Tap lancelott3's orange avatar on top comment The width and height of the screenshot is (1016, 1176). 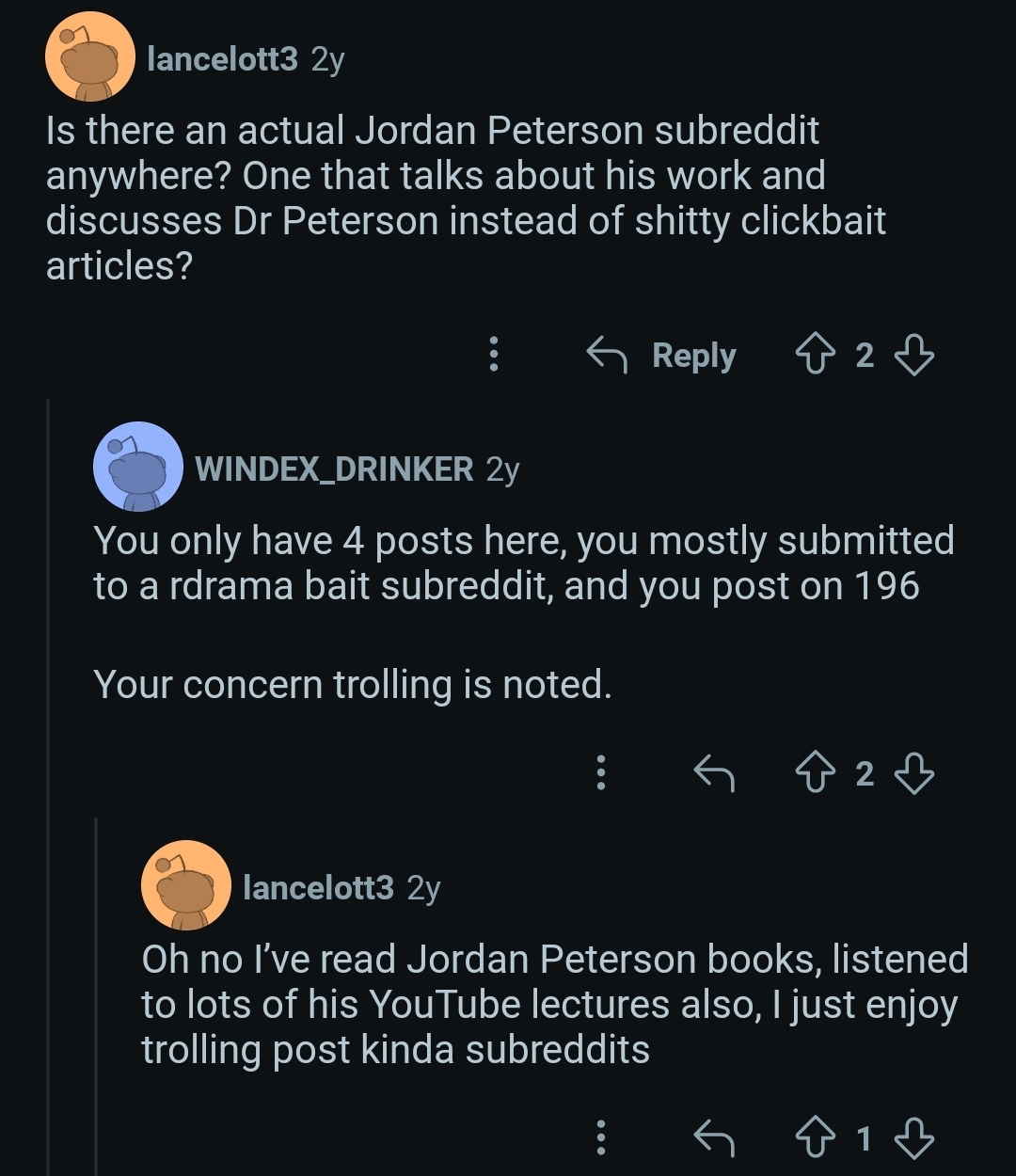90,56
